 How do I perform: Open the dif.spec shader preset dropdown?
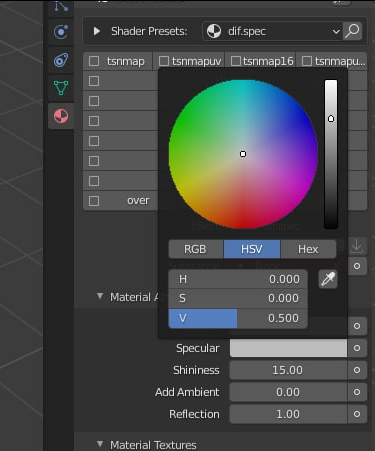[272, 31]
